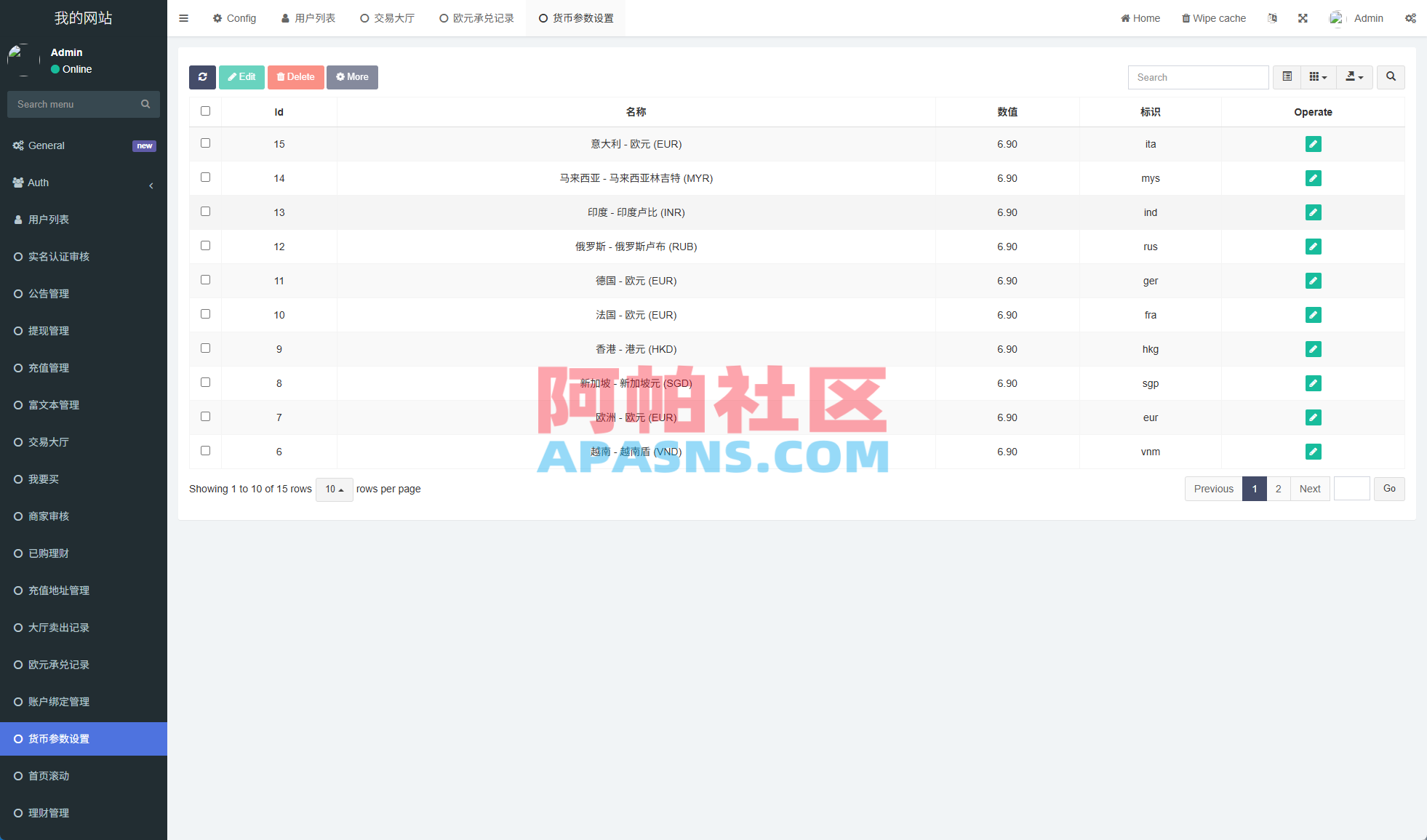Check the select-all checkbox in table header
Image resolution: width=1427 pixels, height=840 pixels.
coord(205,111)
